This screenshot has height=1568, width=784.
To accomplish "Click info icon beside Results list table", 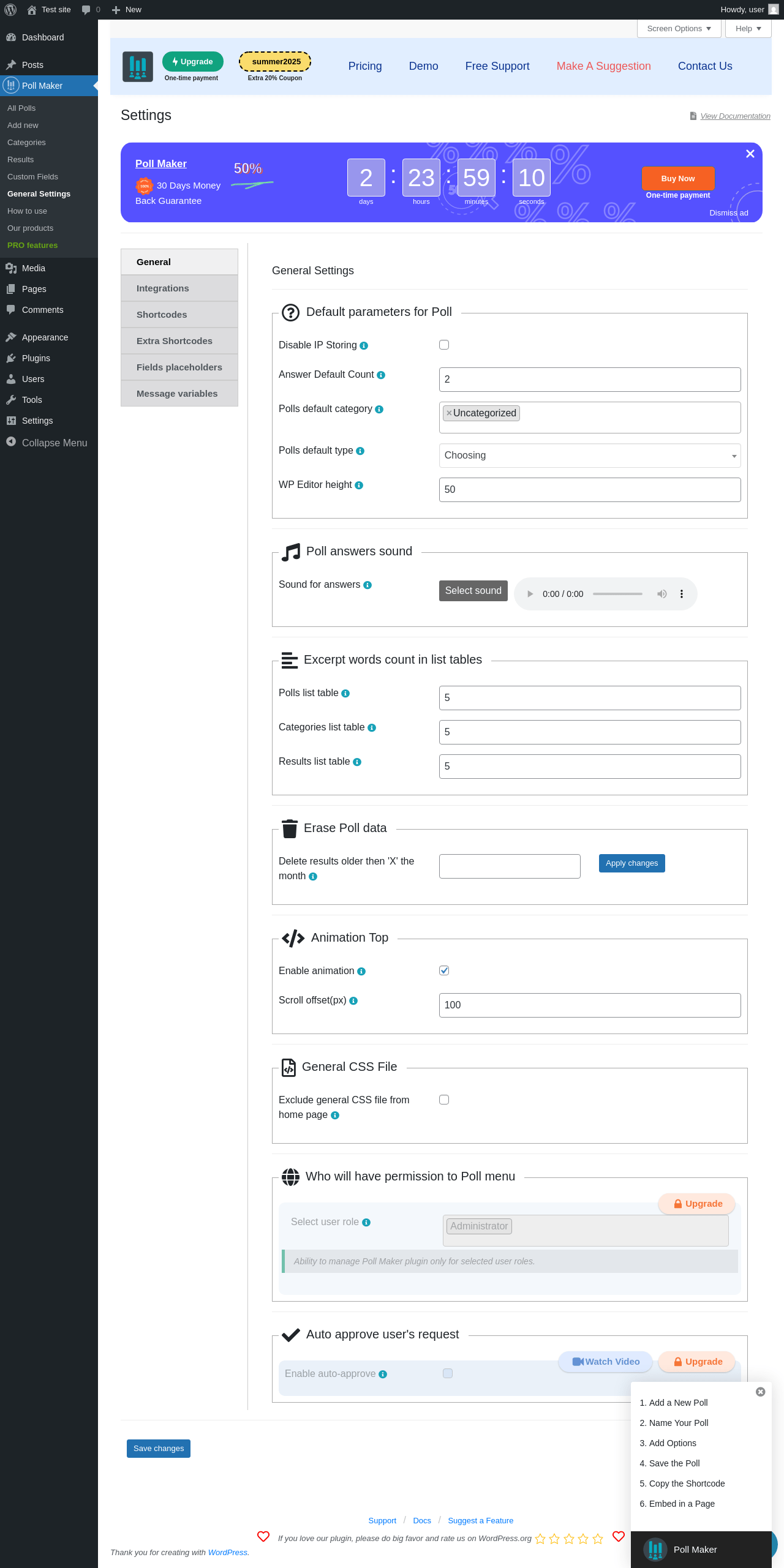I will pos(357,762).
